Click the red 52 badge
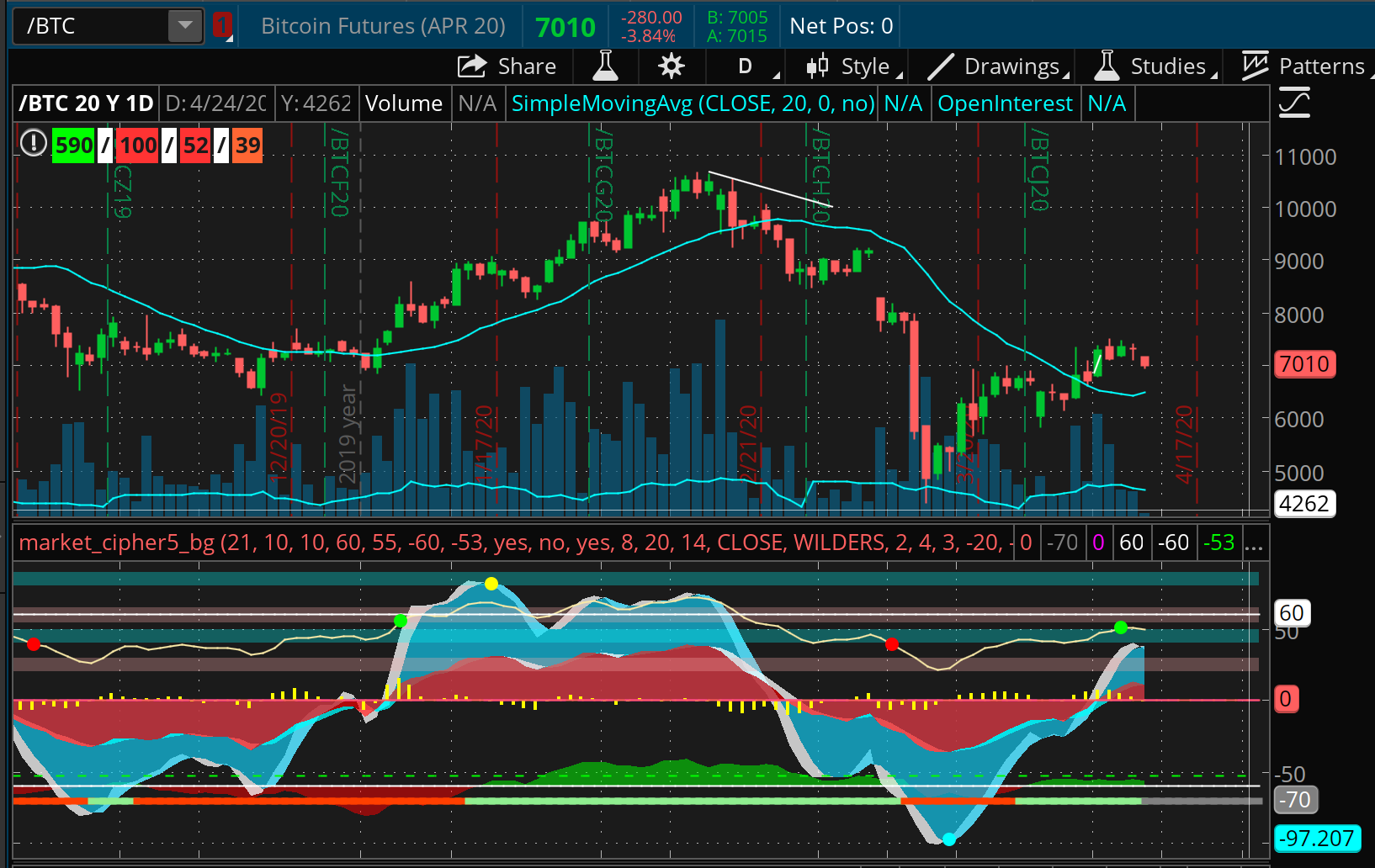Screen dimensions: 1375x868 pos(195,145)
